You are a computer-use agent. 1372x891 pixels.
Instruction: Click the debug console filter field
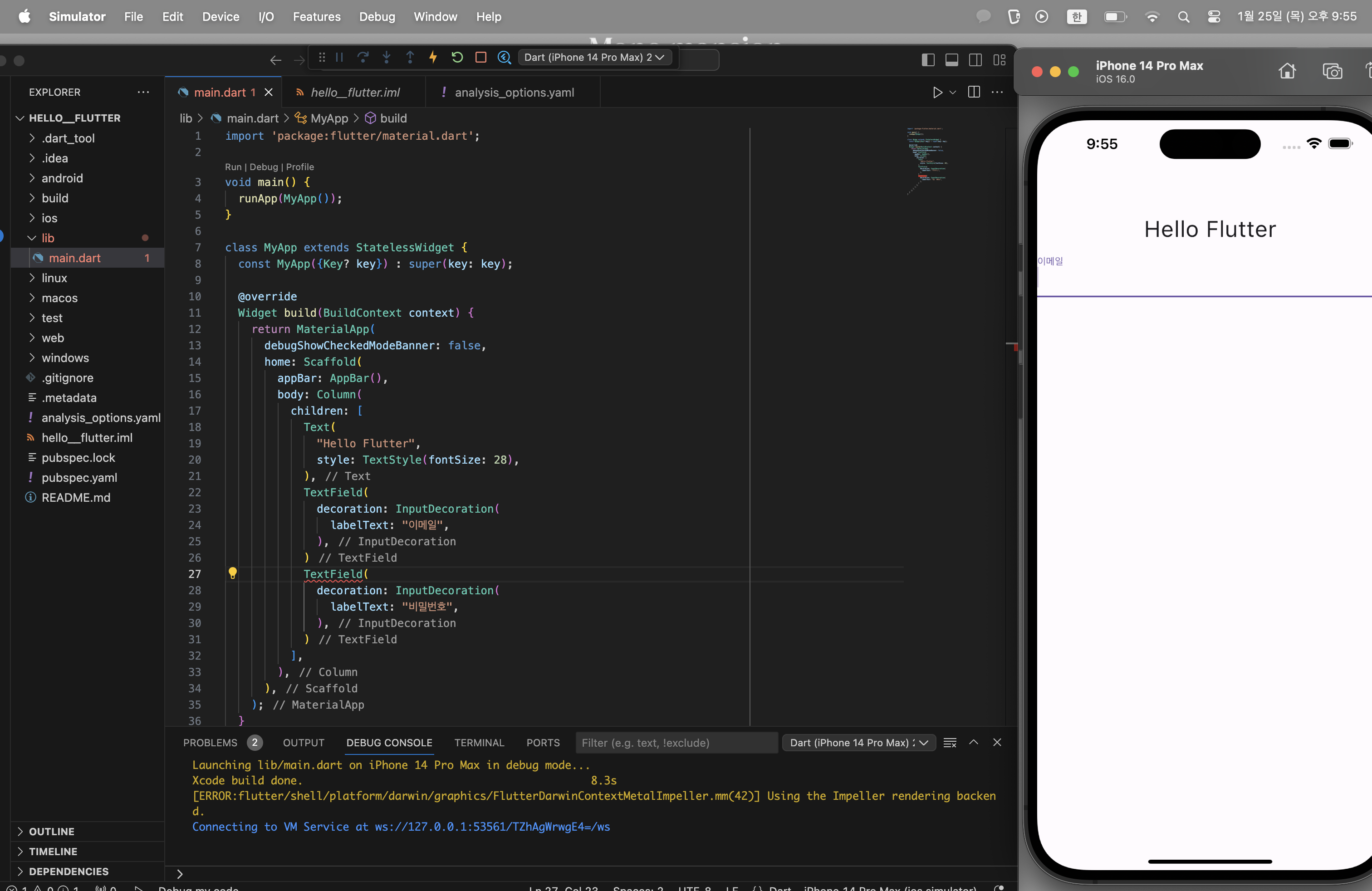pos(677,742)
